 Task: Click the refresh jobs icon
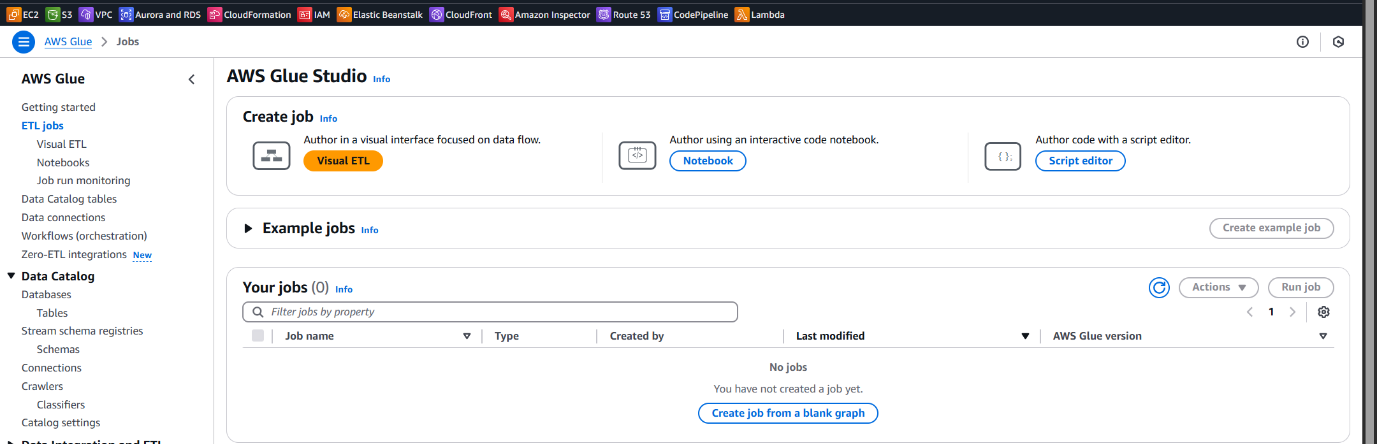(x=1159, y=288)
